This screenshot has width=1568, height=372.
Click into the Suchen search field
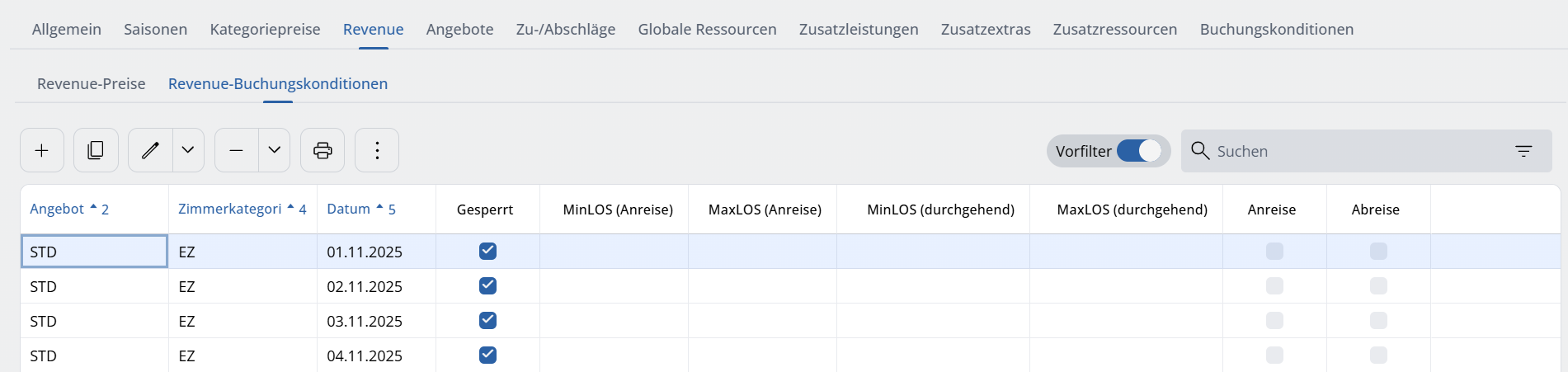click(x=1353, y=151)
